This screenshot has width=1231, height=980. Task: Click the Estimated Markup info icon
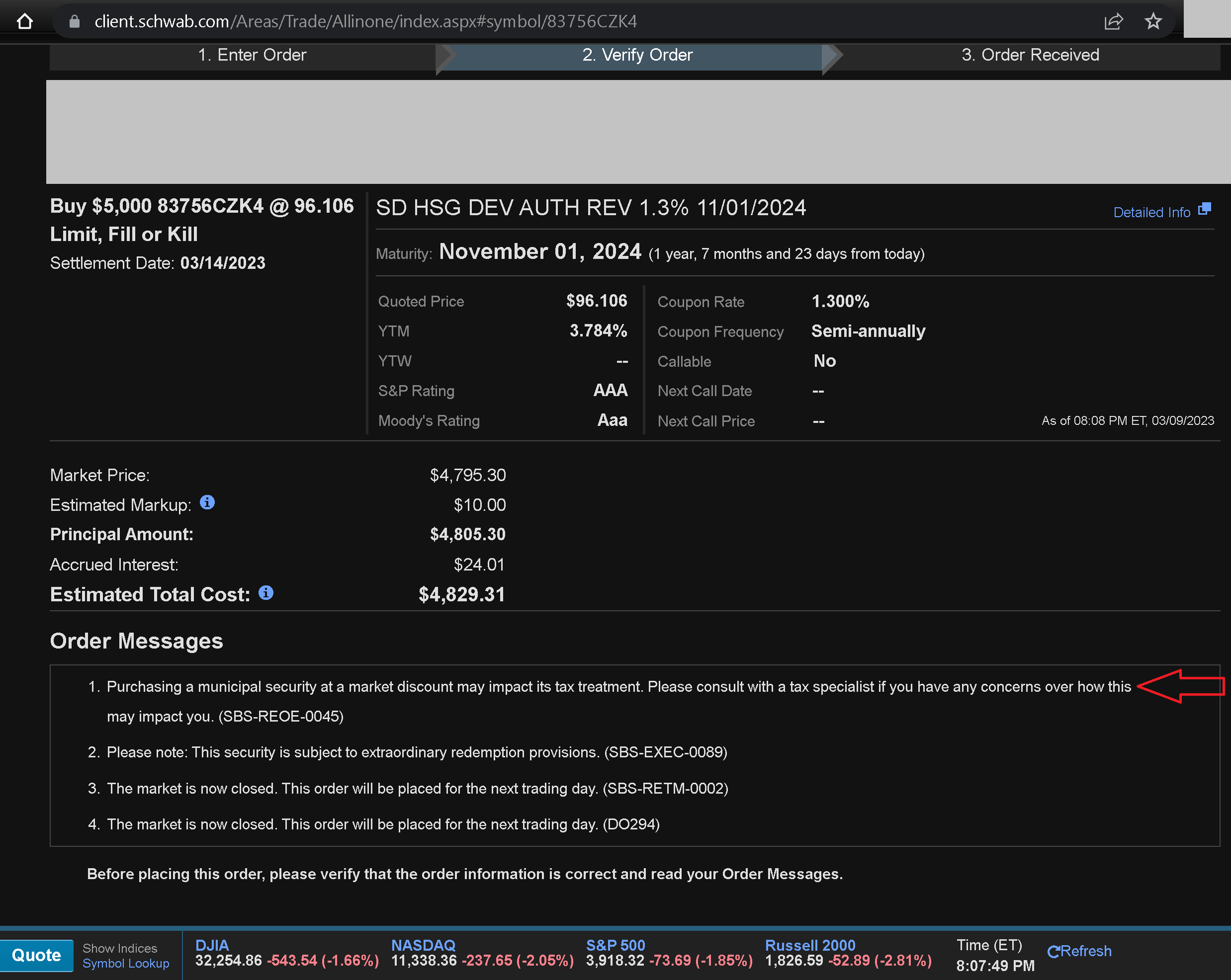click(x=207, y=502)
